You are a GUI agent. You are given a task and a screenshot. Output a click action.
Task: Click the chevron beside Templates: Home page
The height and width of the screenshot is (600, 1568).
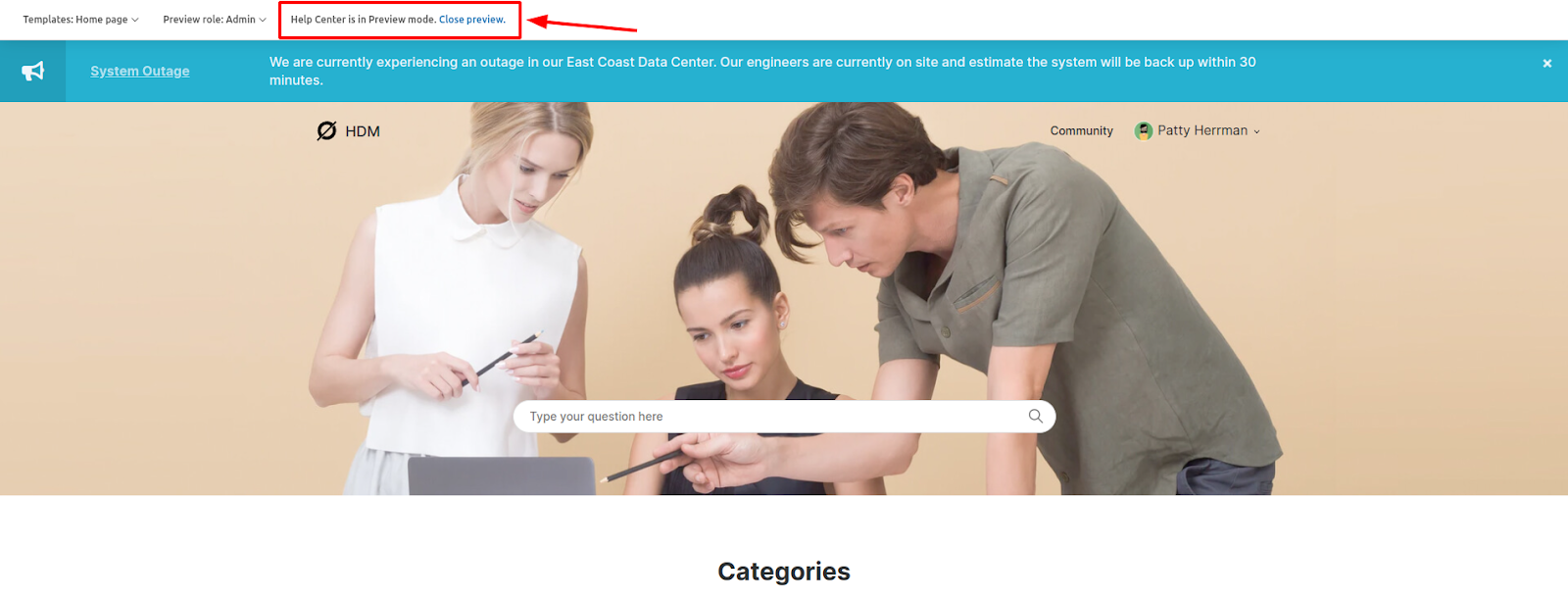[x=135, y=20]
